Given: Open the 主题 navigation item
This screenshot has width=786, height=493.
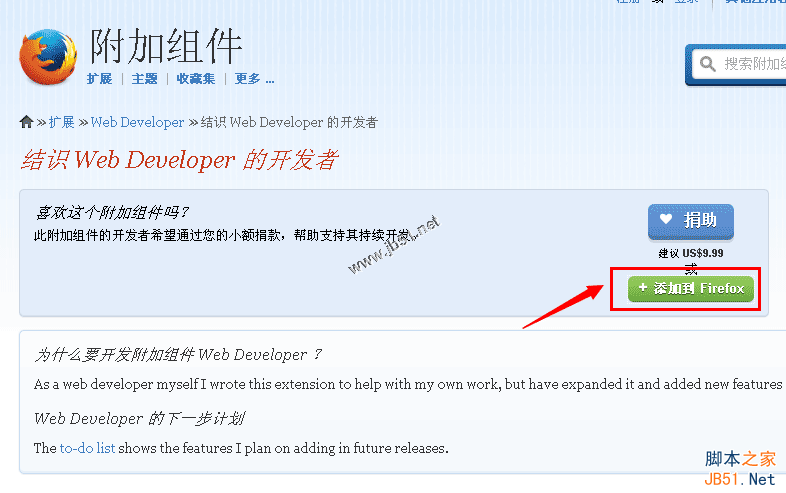Looking at the screenshot, I should tap(144, 79).
